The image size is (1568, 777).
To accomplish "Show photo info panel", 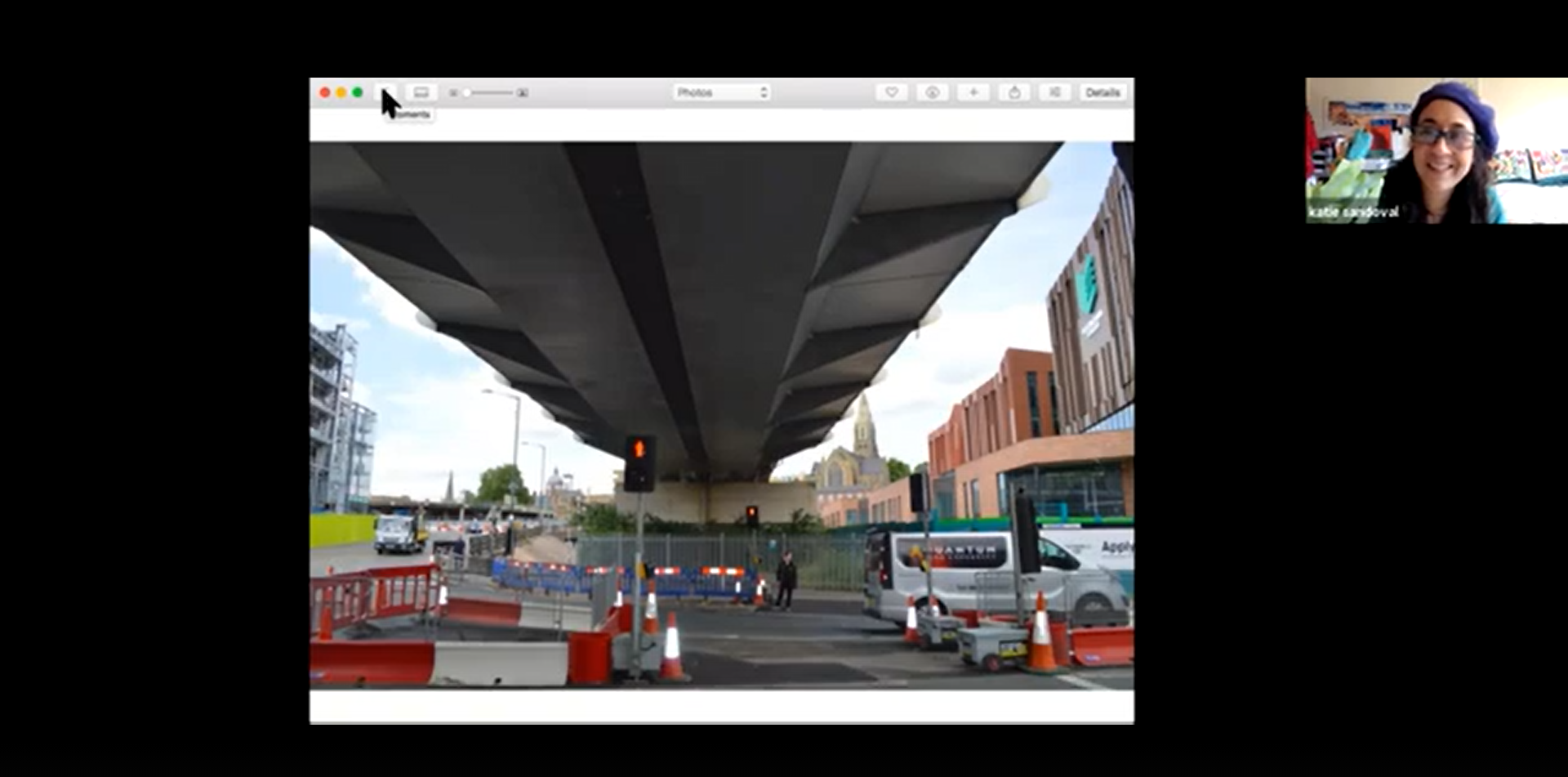I will click(932, 92).
